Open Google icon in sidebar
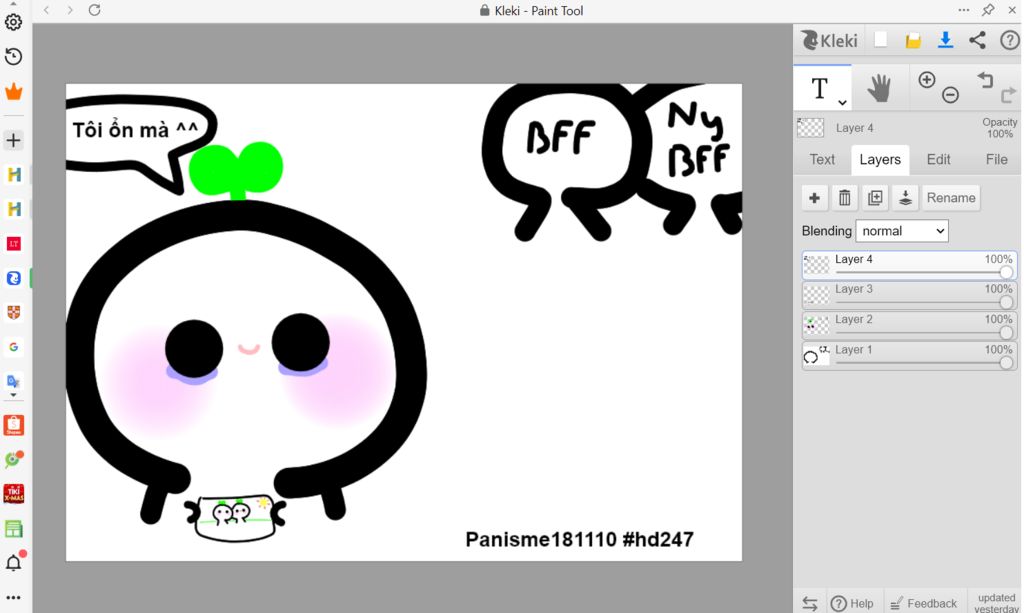1024x613 pixels. (13, 347)
